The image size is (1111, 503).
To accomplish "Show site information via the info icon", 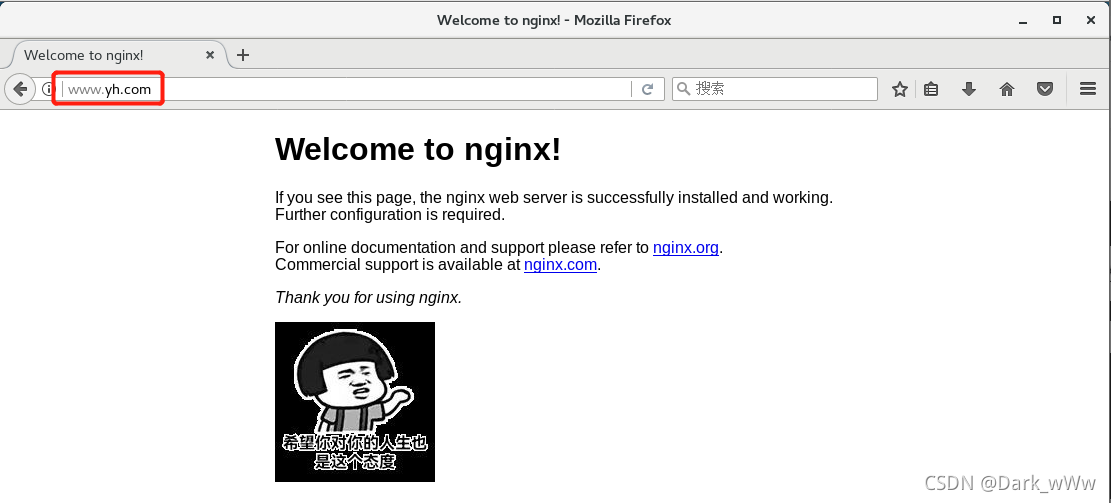I will (47, 89).
